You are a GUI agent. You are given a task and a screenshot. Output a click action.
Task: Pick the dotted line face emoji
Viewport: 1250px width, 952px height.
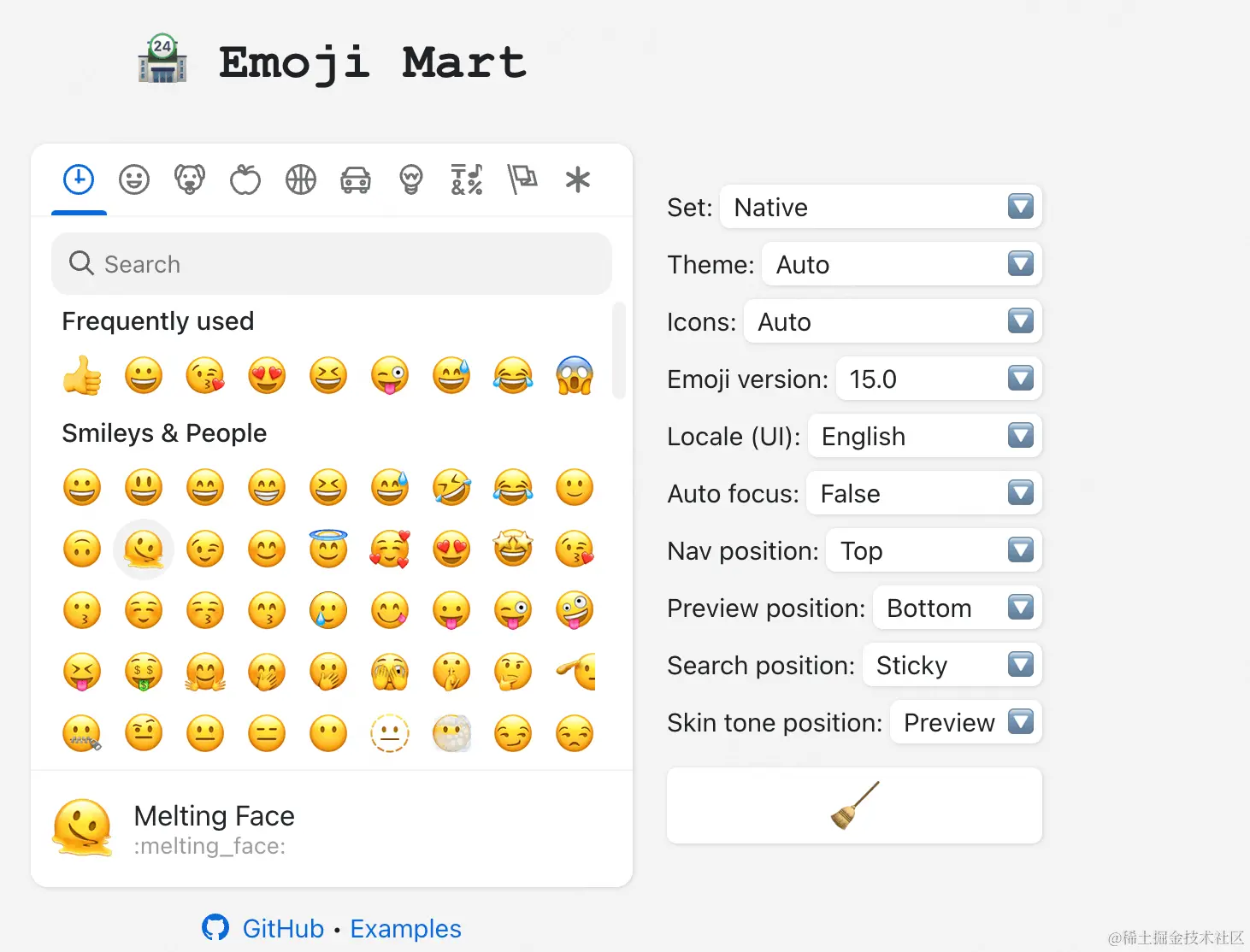390,734
